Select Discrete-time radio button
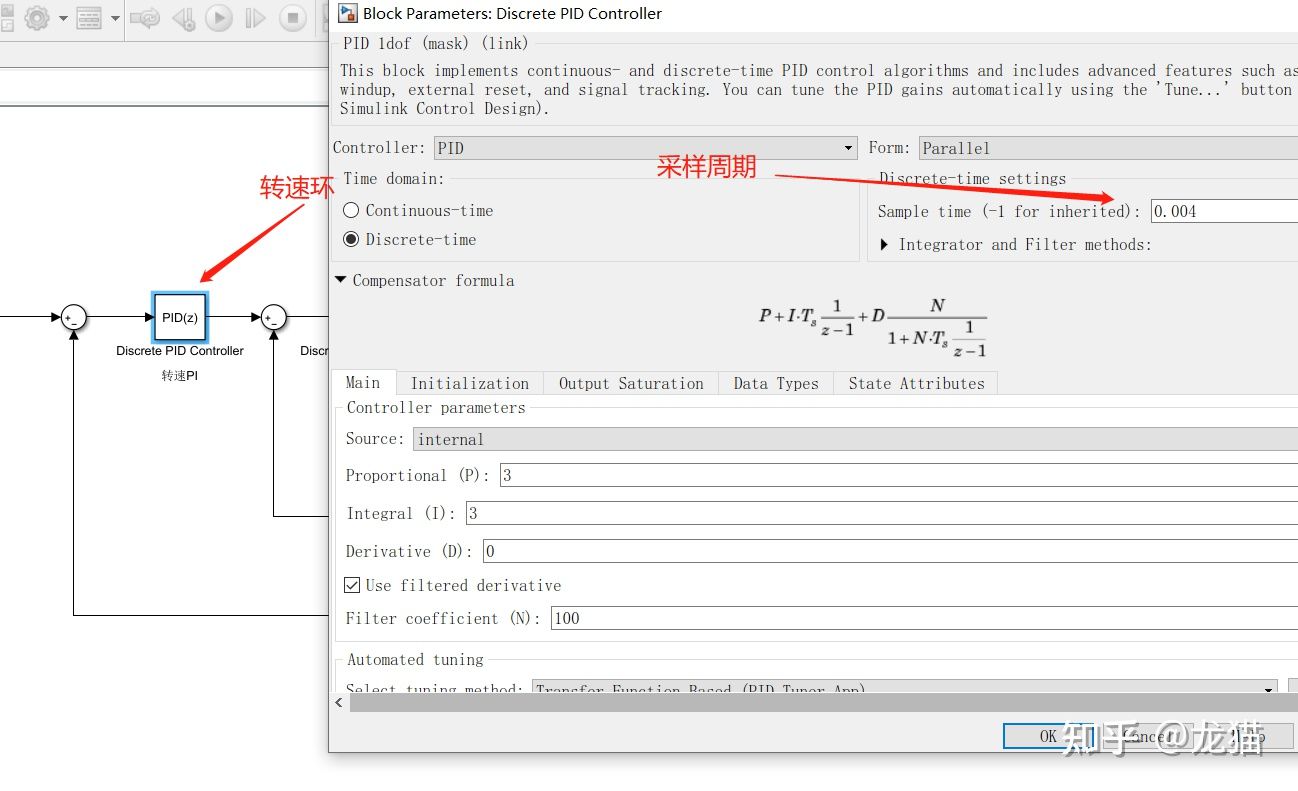Image resolution: width=1298 pixels, height=791 pixels. click(351, 240)
